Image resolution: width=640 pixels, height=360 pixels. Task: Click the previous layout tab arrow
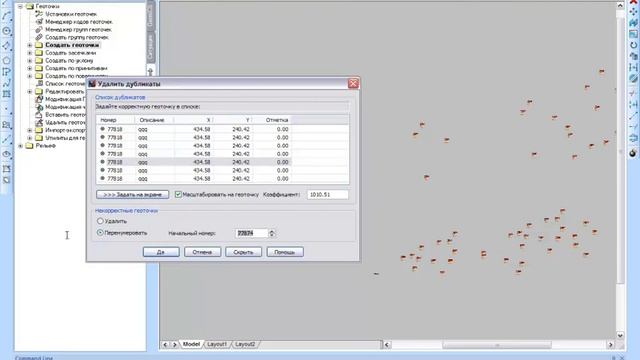[x=165, y=345]
